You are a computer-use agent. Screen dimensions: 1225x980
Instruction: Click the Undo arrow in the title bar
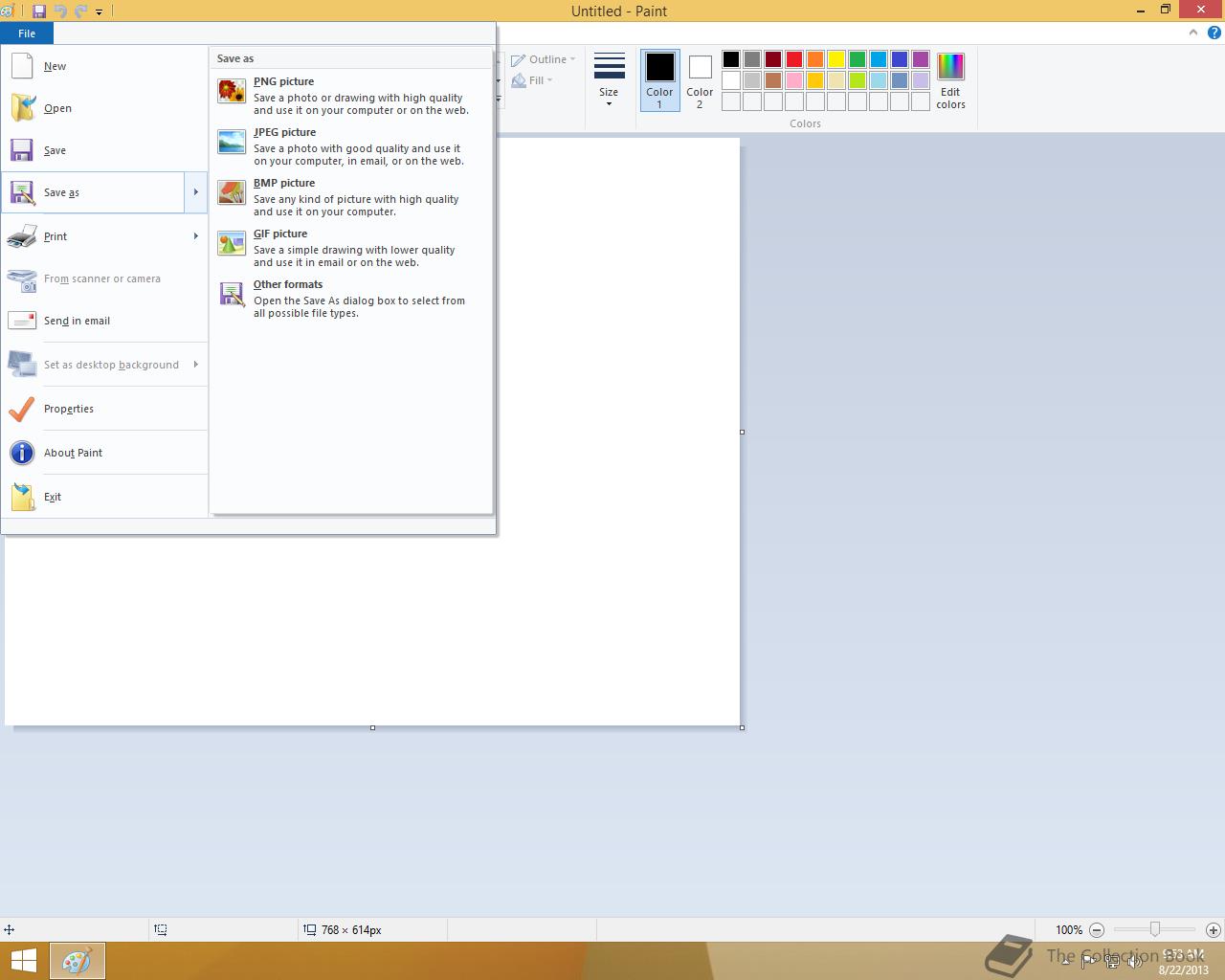[x=60, y=11]
